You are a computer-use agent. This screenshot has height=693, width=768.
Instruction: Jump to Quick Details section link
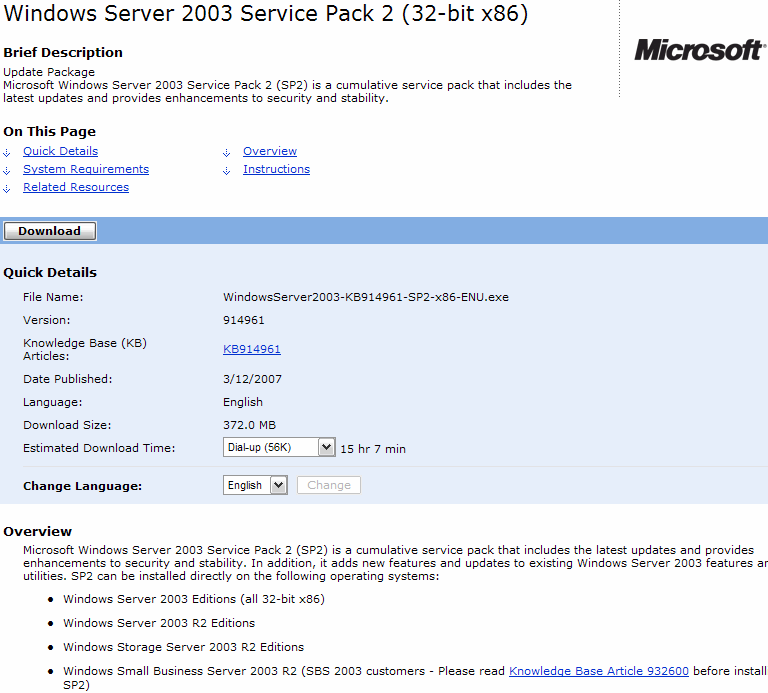tap(60, 151)
